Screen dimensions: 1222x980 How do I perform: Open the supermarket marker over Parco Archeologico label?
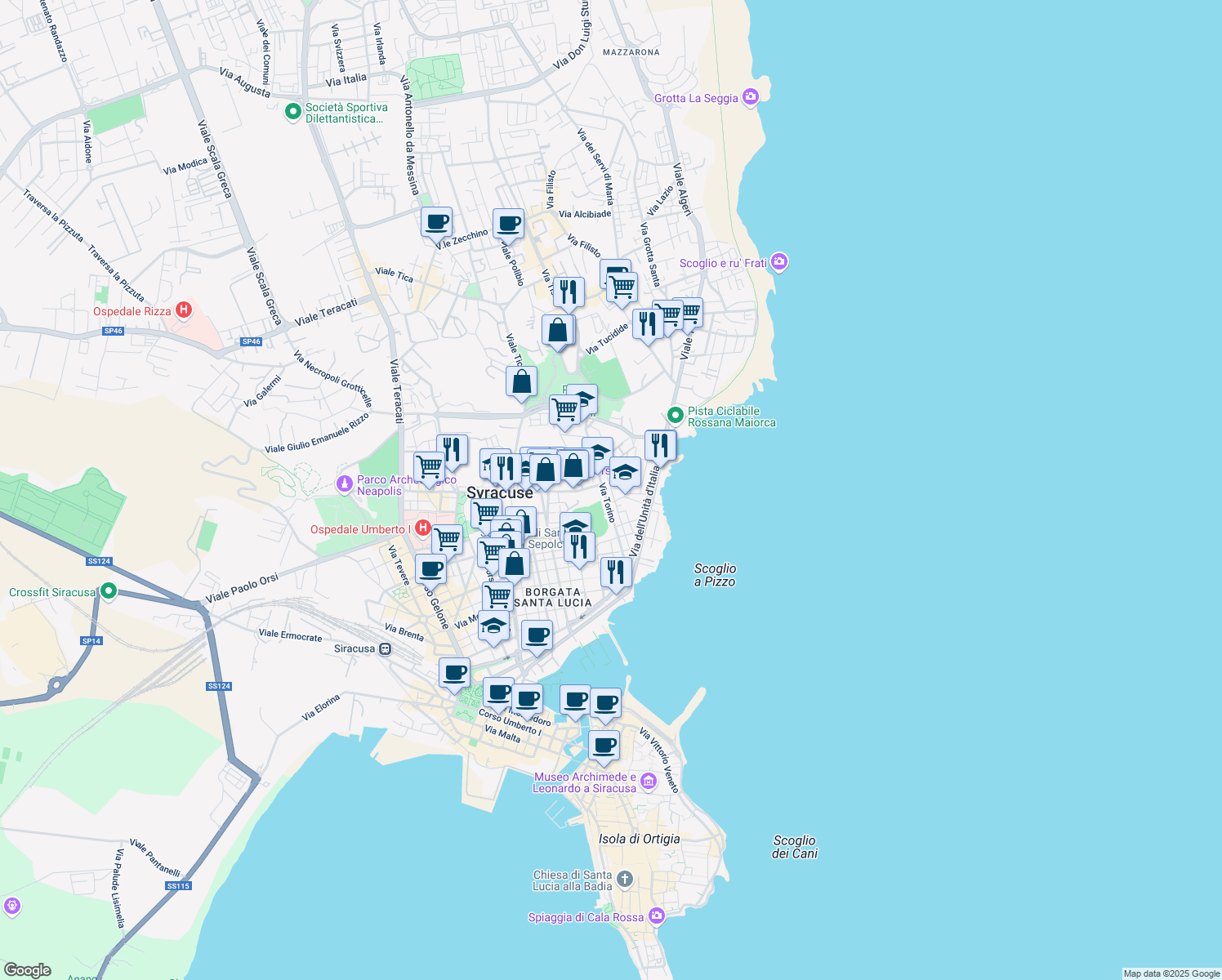(x=429, y=468)
